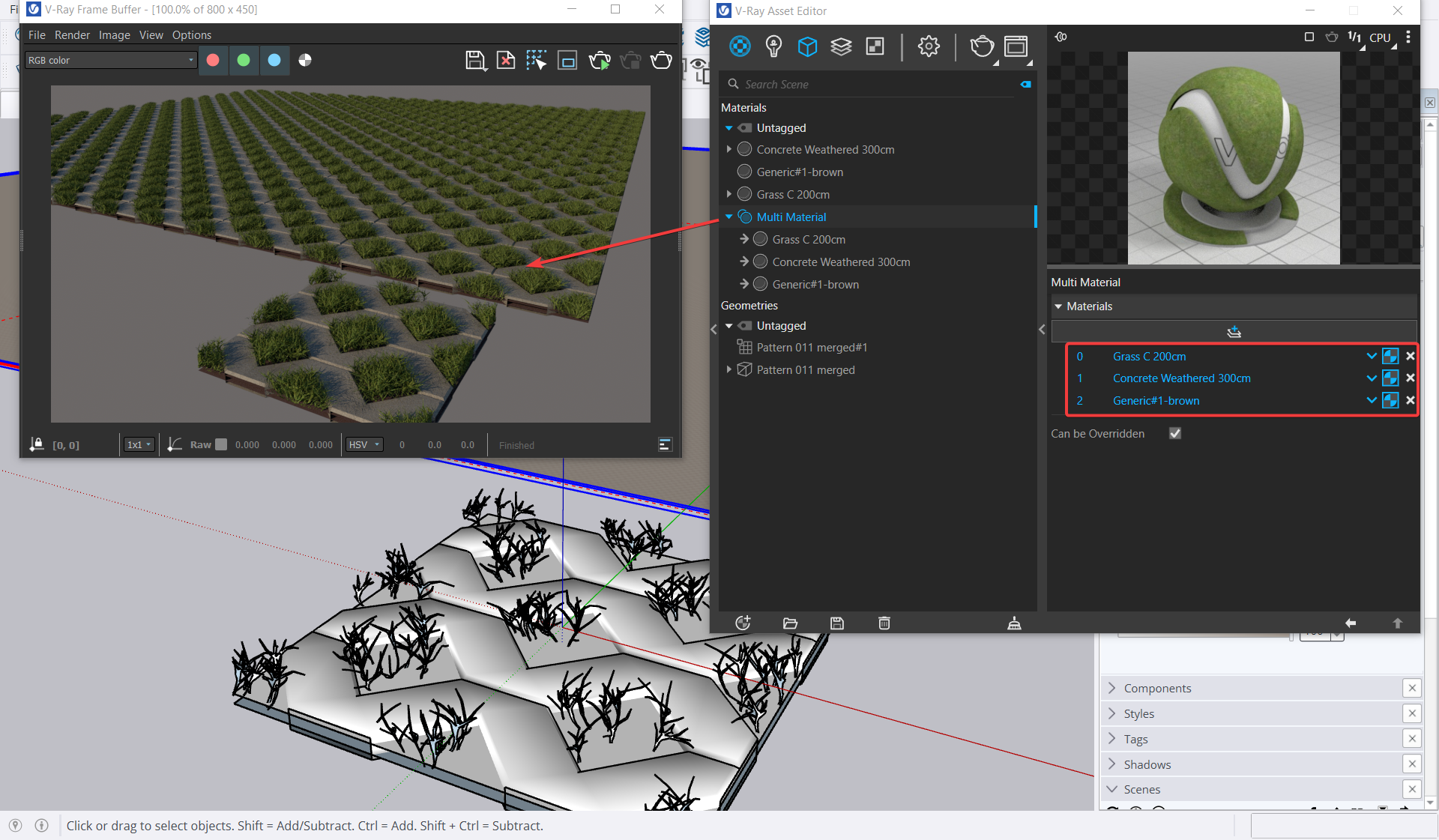The height and width of the screenshot is (840, 1439).
Task: Expand top-level Grass C 200cm node
Action: (728, 194)
